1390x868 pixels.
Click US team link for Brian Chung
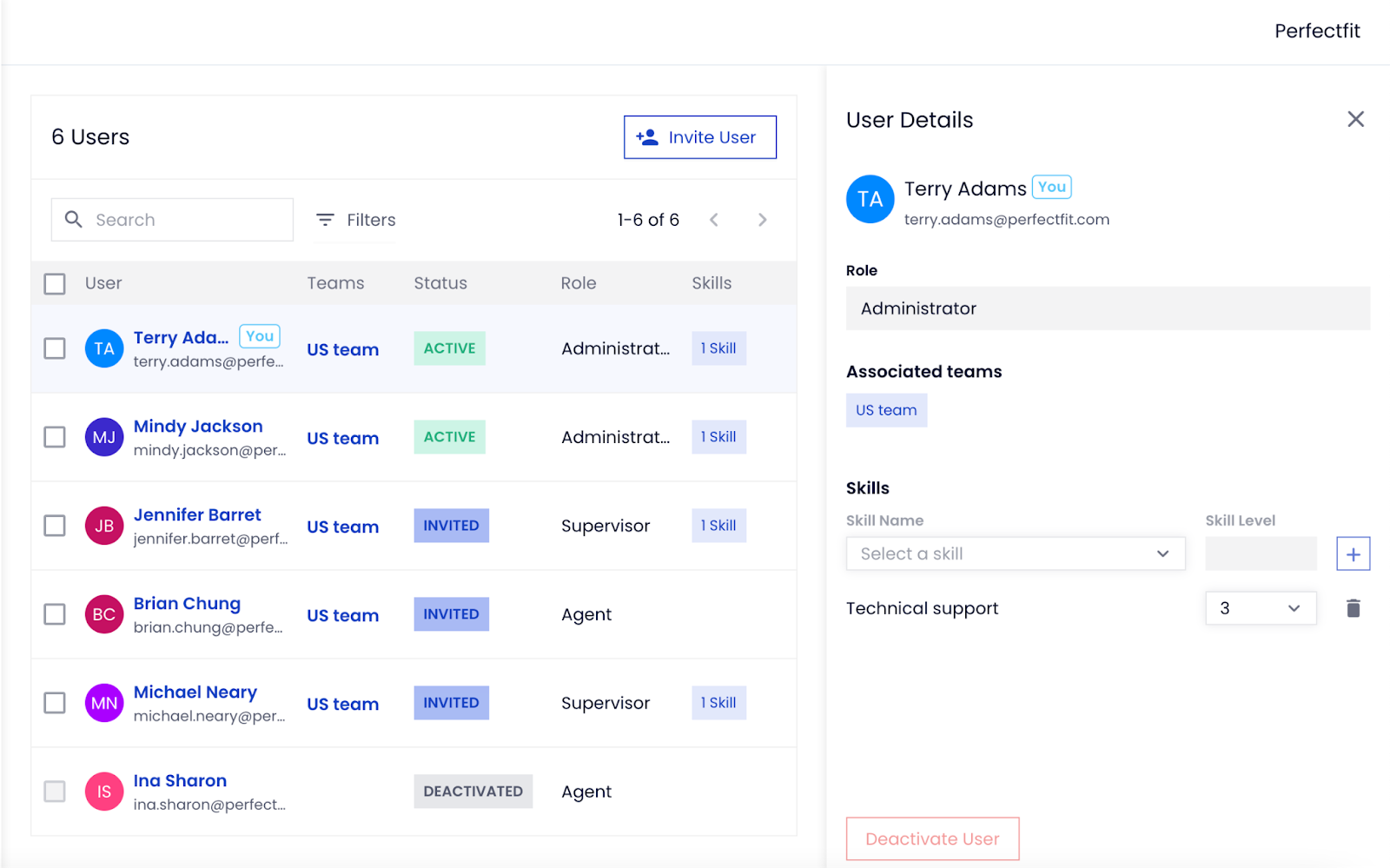[343, 616]
